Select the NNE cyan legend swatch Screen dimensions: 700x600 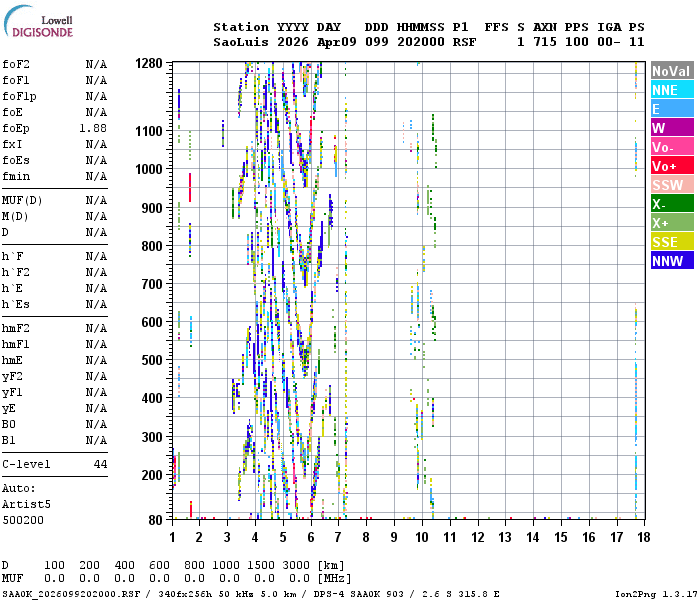coord(672,90)
